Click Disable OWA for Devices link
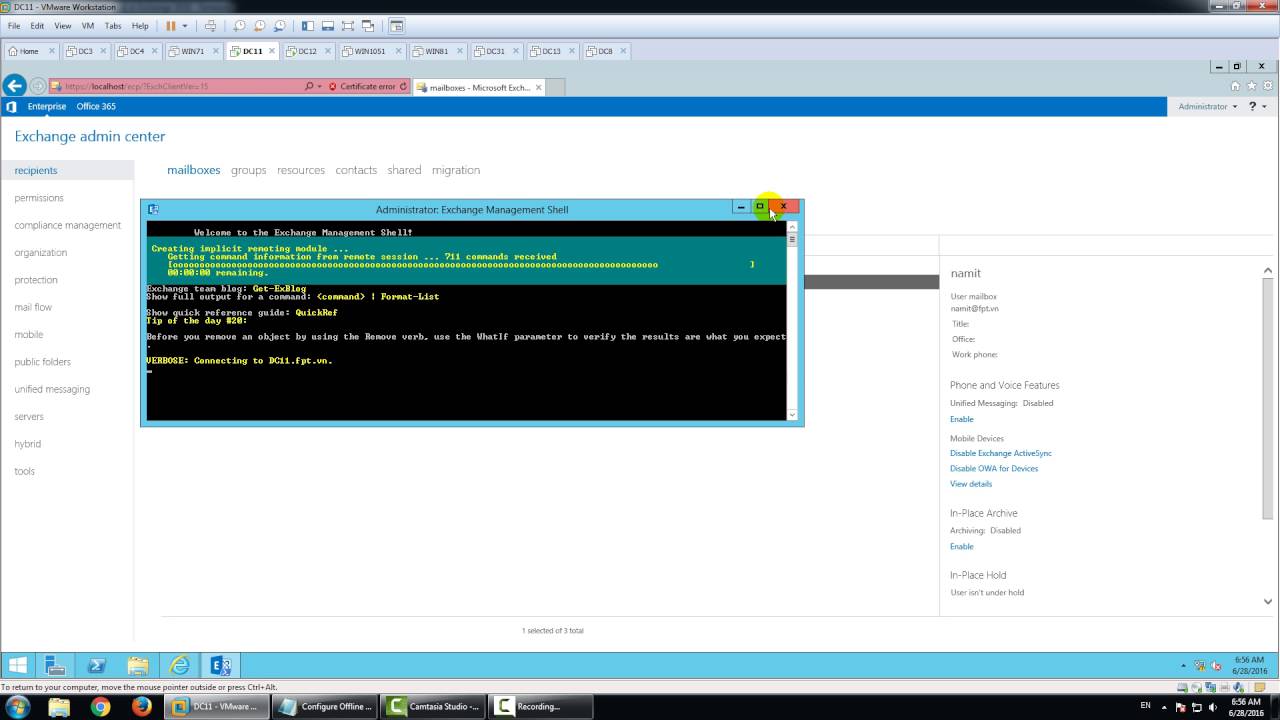Screen dimensions: 1280x720 [994, 468]
